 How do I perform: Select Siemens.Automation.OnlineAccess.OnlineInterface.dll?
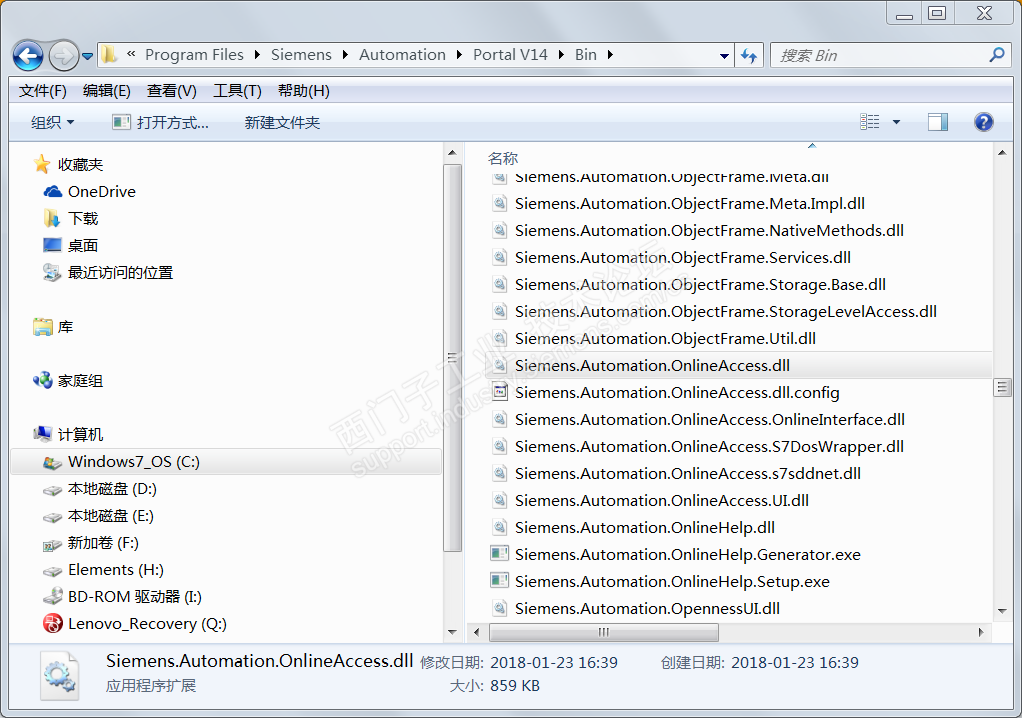click(710, 420)
